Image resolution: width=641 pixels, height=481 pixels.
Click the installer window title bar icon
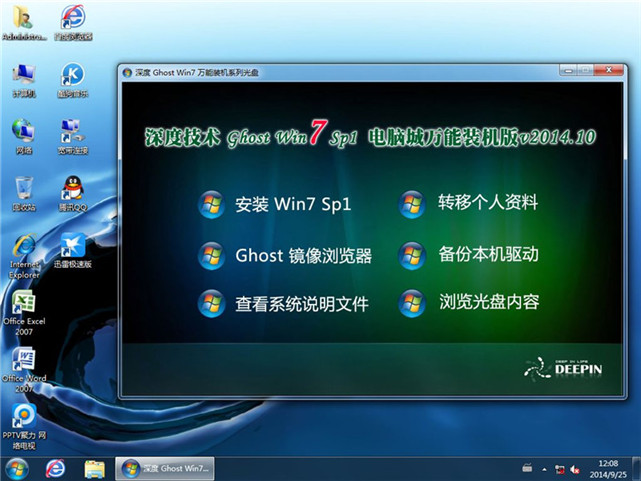point(127,73)
